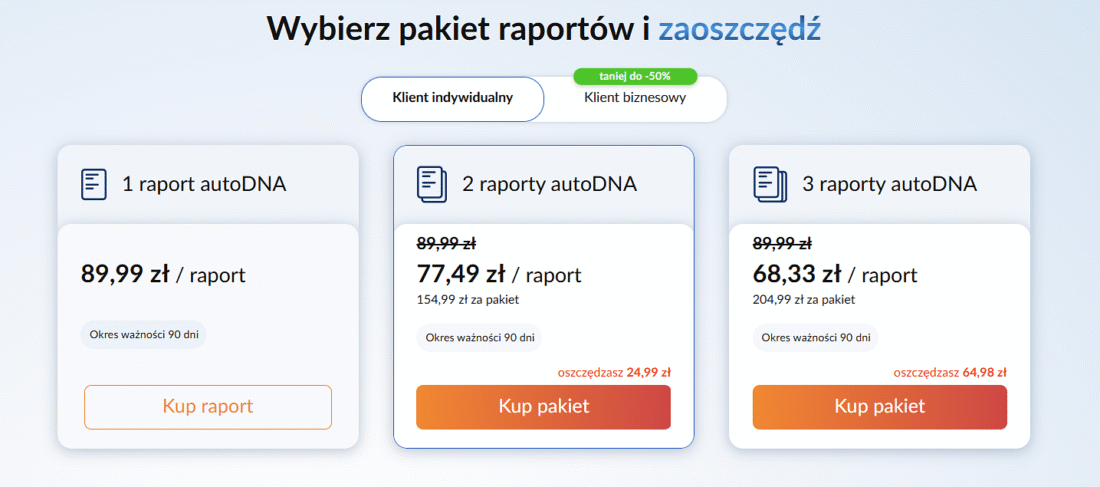Screen dimensions: 1100x487
Task: Click the '204,99 zł za pakiet' text
Action: tap(803, 299)
